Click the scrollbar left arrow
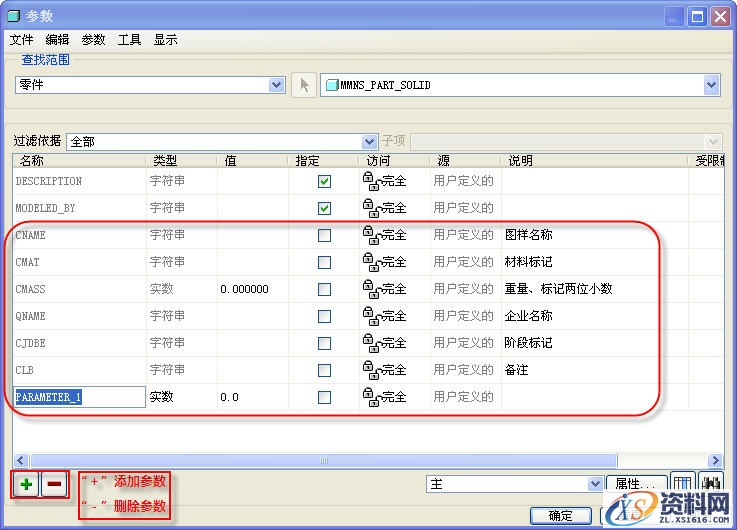 coord(21,460)
